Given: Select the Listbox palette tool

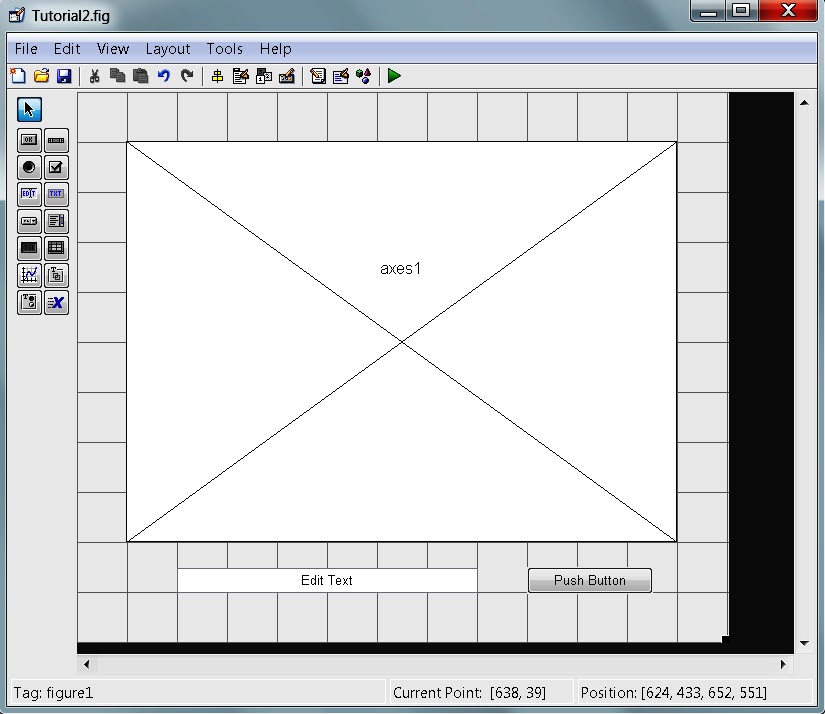Looking at the screenshot, I should 56,221.
